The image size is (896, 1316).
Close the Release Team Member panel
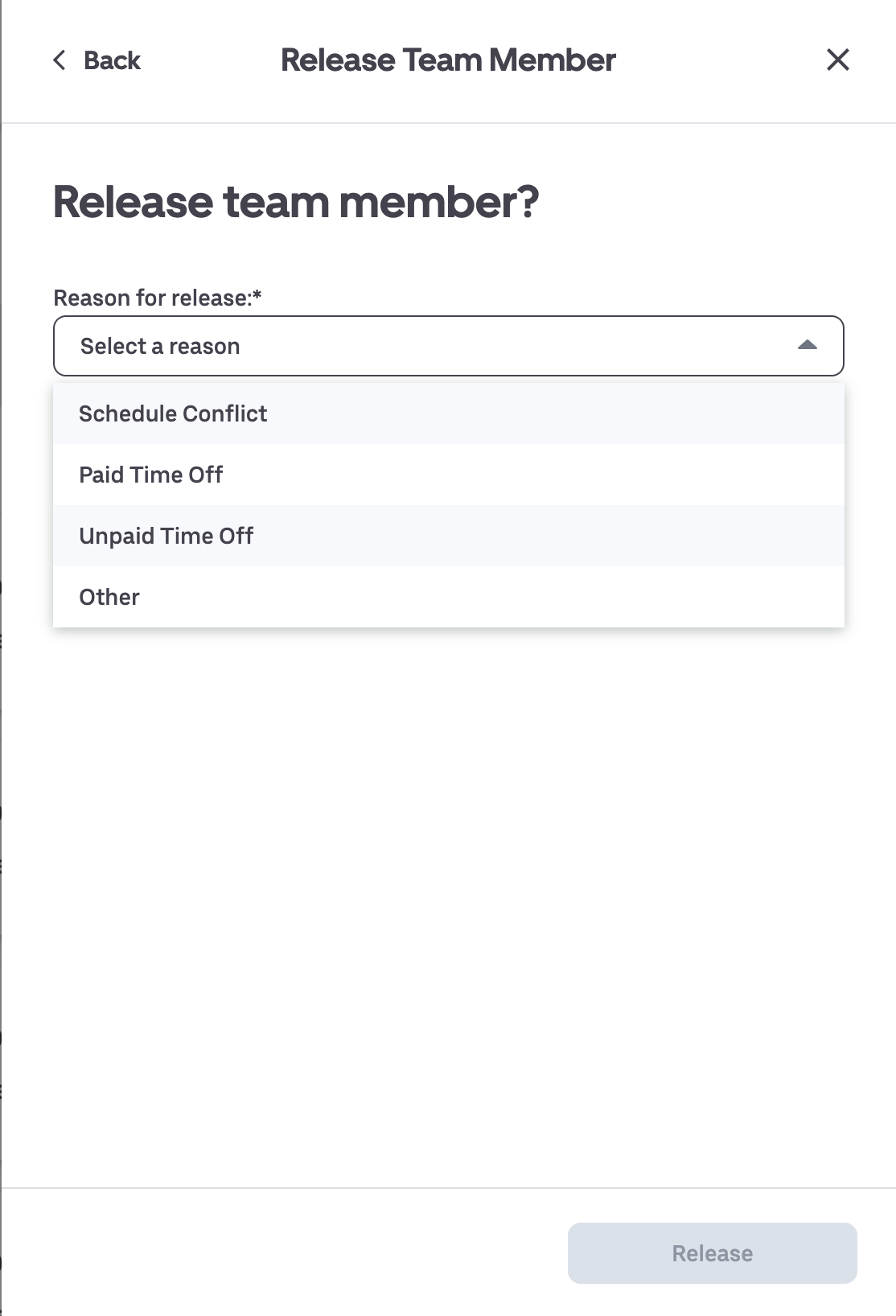pos(837,60)
